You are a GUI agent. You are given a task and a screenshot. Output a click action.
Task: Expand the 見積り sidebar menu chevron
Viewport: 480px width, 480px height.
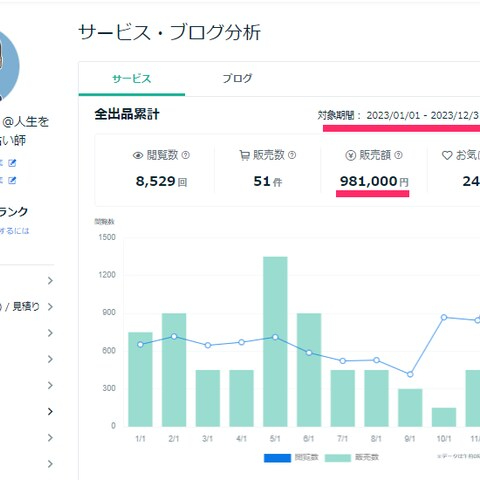click(x=50, y=307)
